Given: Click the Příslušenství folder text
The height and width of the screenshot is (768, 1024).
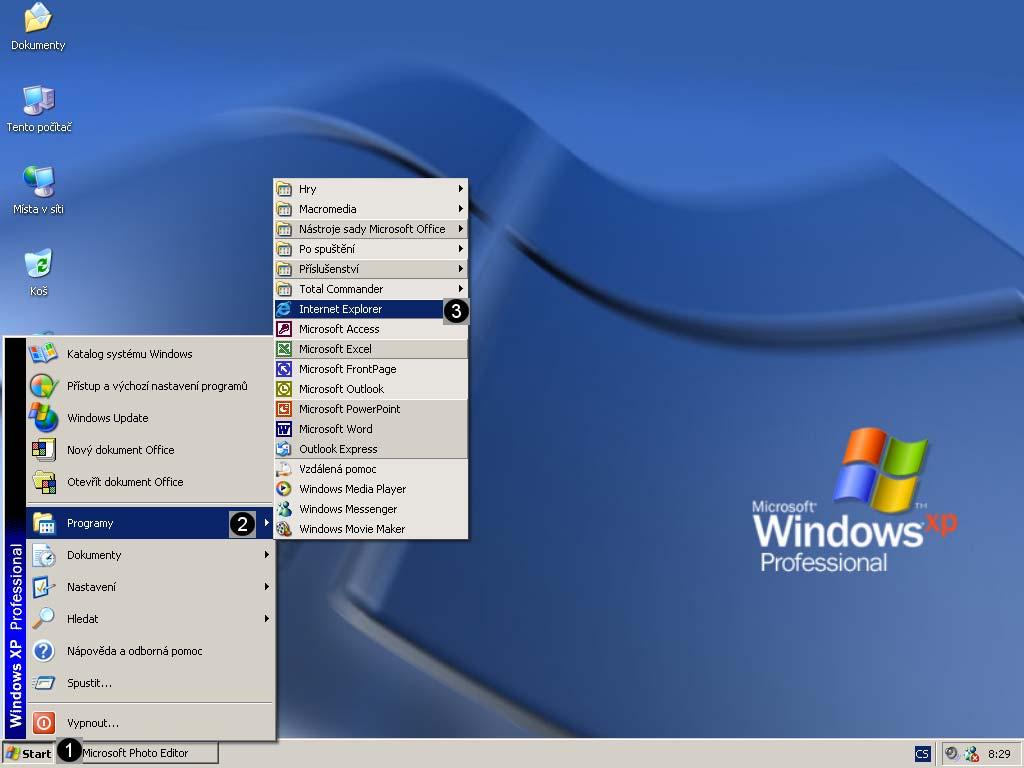Looking at the screenshot, I should 329,269.
